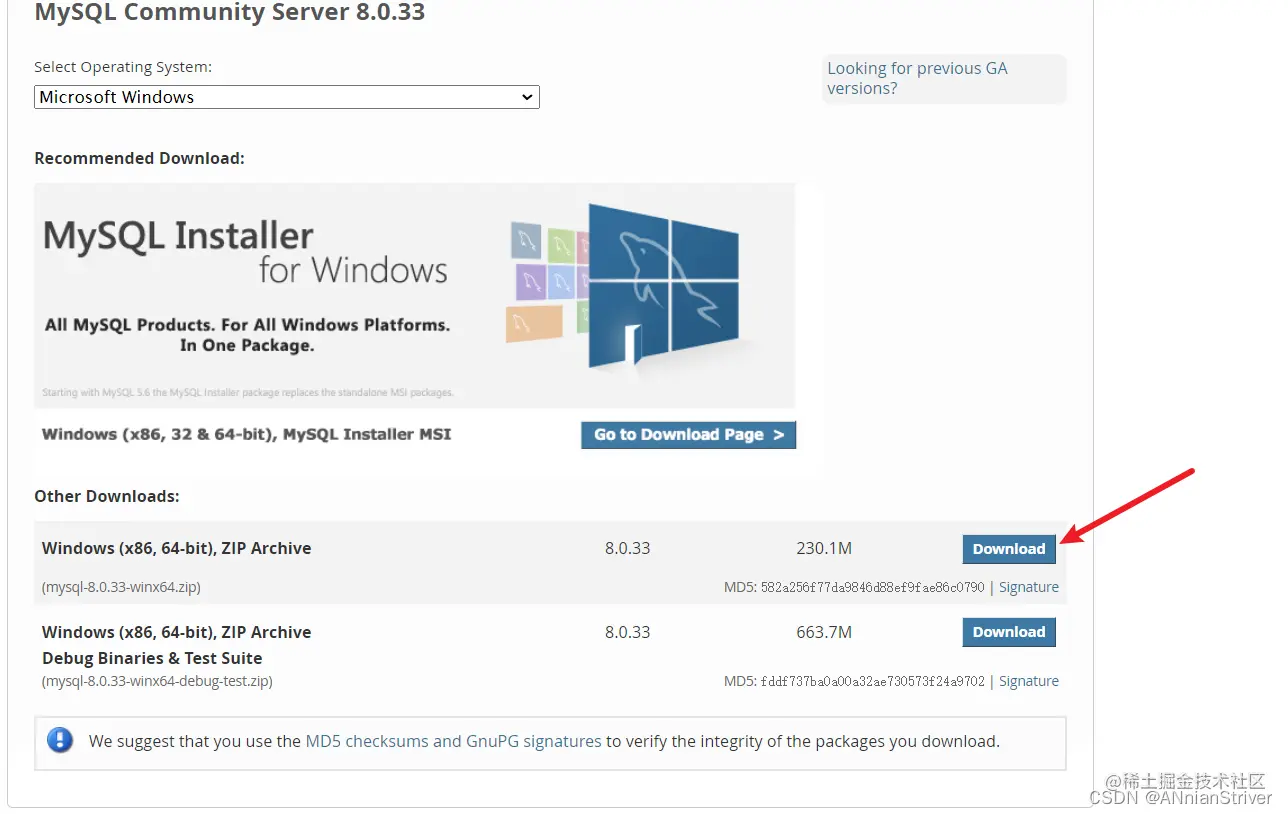Select the 663.7M file size text
Viewport: 1288px width, 814px height.
pyautogui.click(x=824, y=632)
